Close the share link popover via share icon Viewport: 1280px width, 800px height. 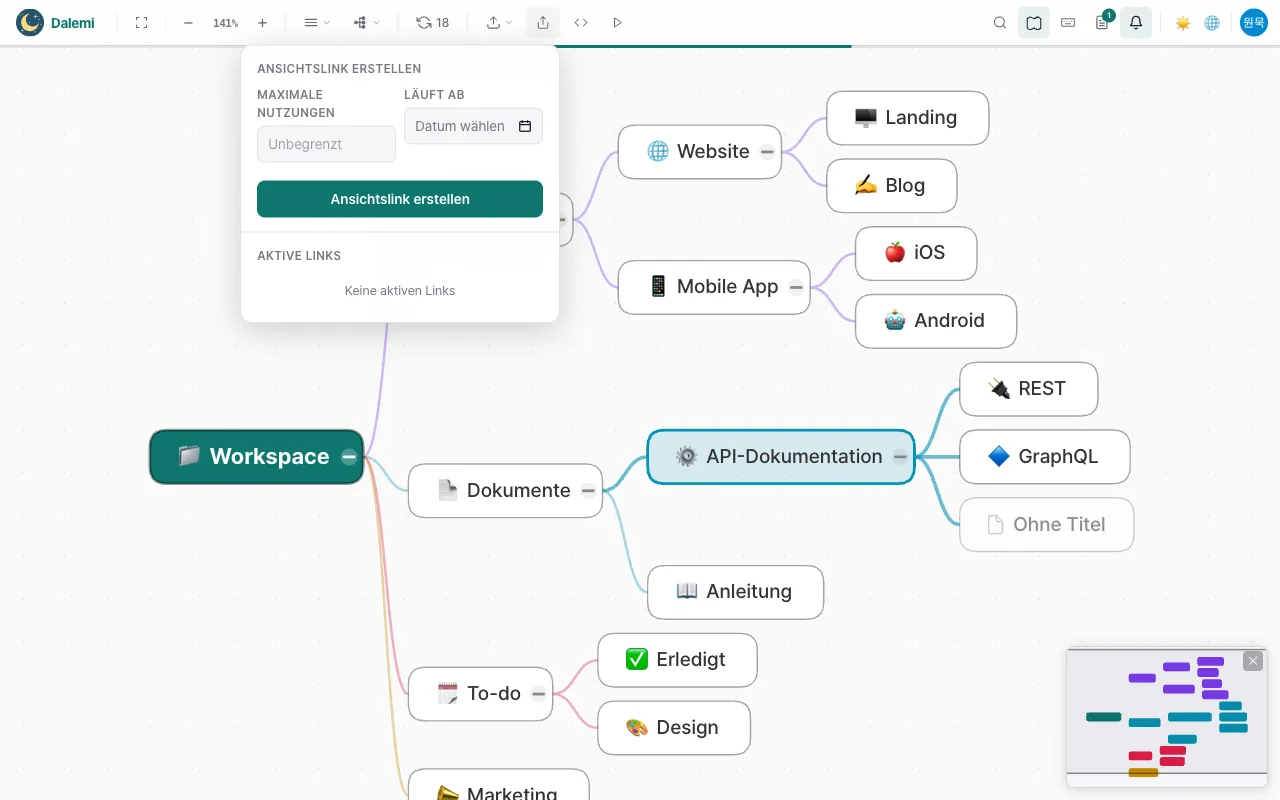pyautogui.click(x=543, y=22)
